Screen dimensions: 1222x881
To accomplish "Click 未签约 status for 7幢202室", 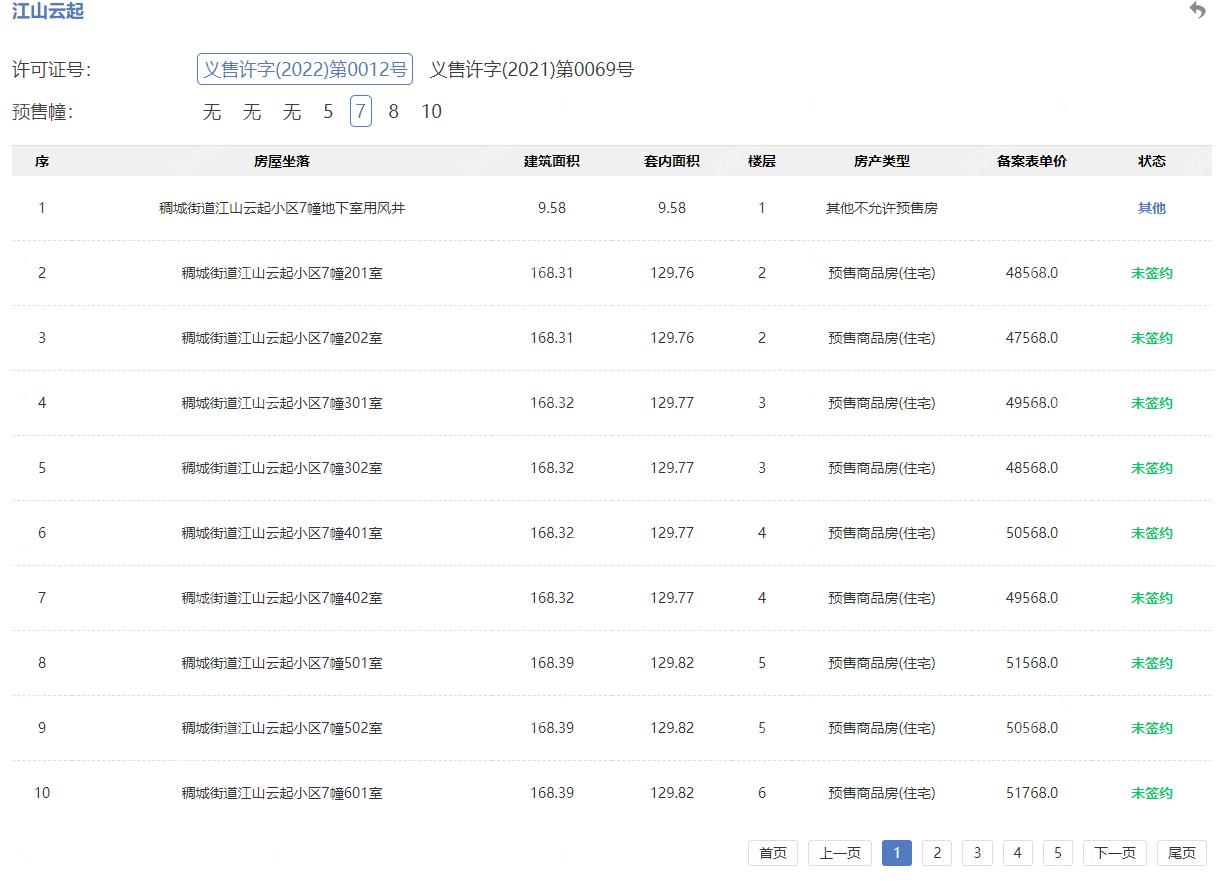I will point(1152,338).
